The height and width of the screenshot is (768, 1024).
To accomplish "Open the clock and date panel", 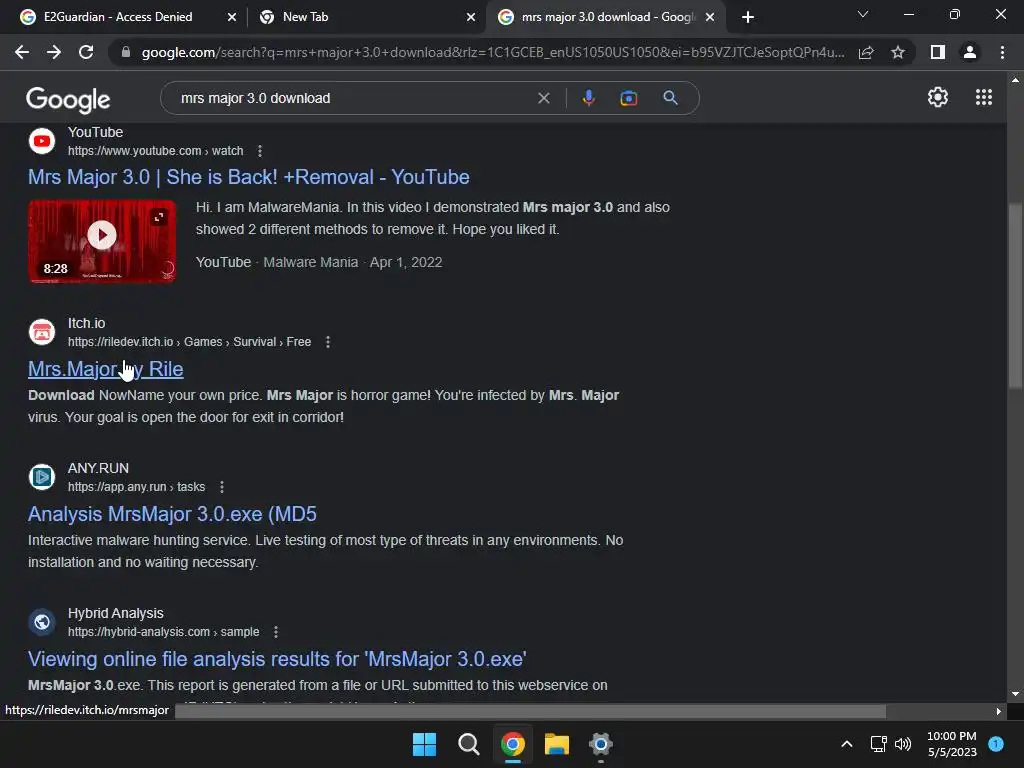I will [x=952, y=744].
